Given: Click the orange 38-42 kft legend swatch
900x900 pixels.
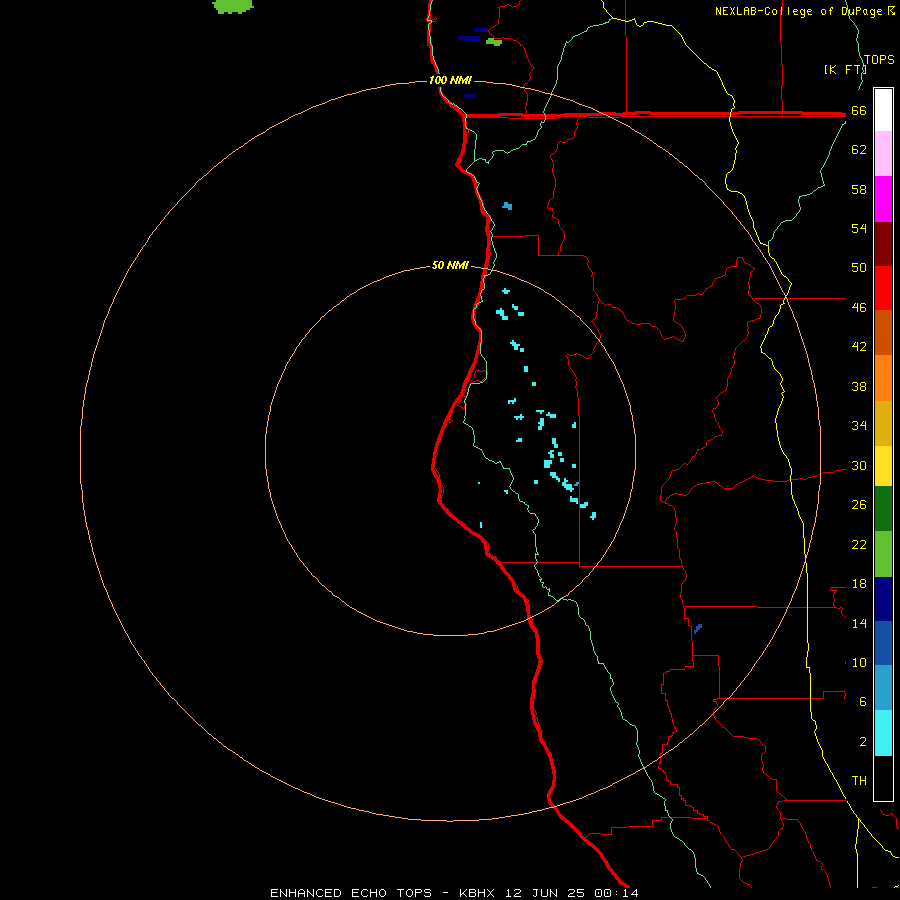Looking at the screenshot, I should [x=883, y=377].
